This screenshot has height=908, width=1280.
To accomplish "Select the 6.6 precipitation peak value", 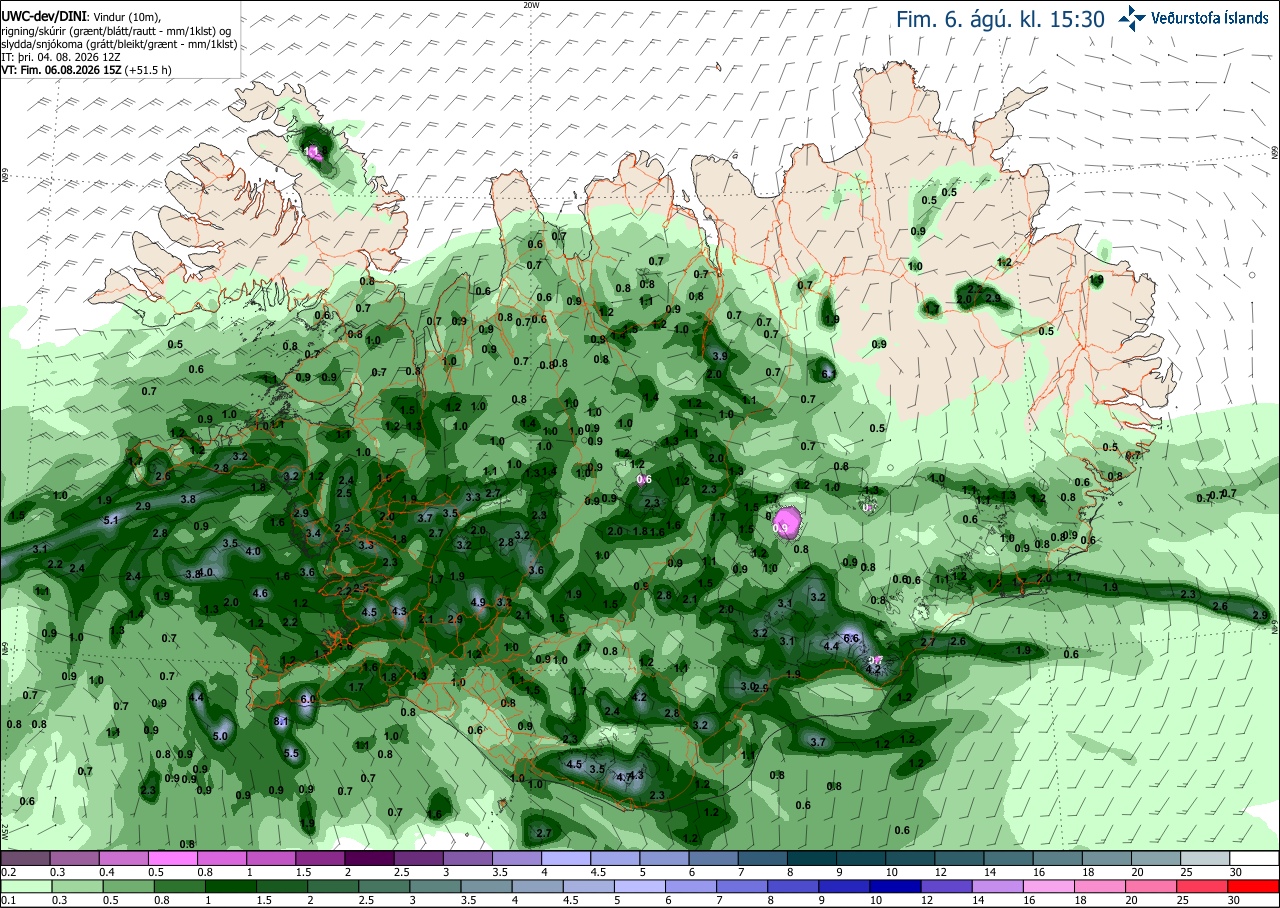I will pos(852,638).
